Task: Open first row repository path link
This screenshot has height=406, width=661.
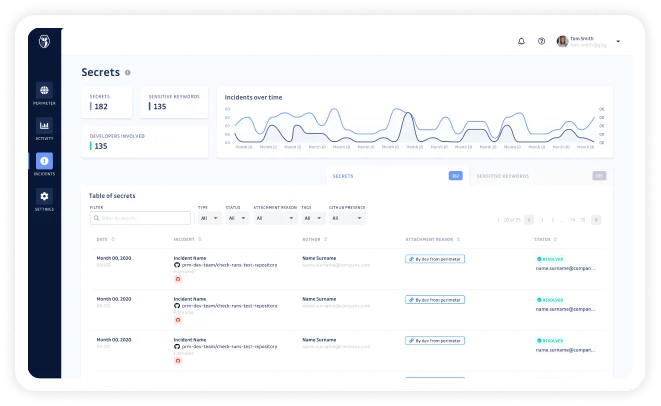Action: click(x=229, y=265)
